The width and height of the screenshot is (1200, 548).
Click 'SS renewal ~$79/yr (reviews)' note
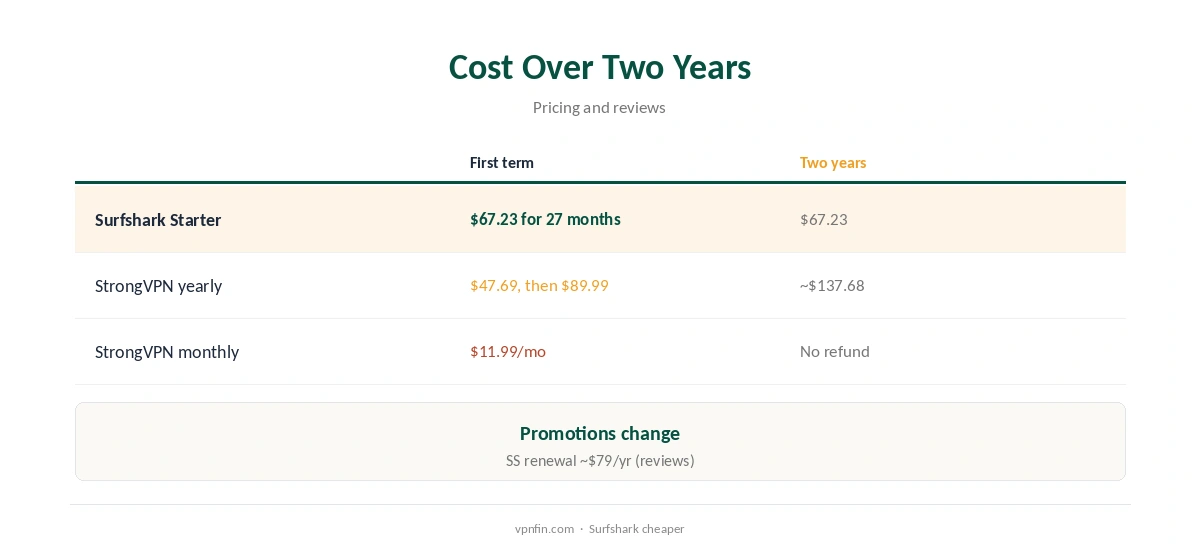coord(600,461)
